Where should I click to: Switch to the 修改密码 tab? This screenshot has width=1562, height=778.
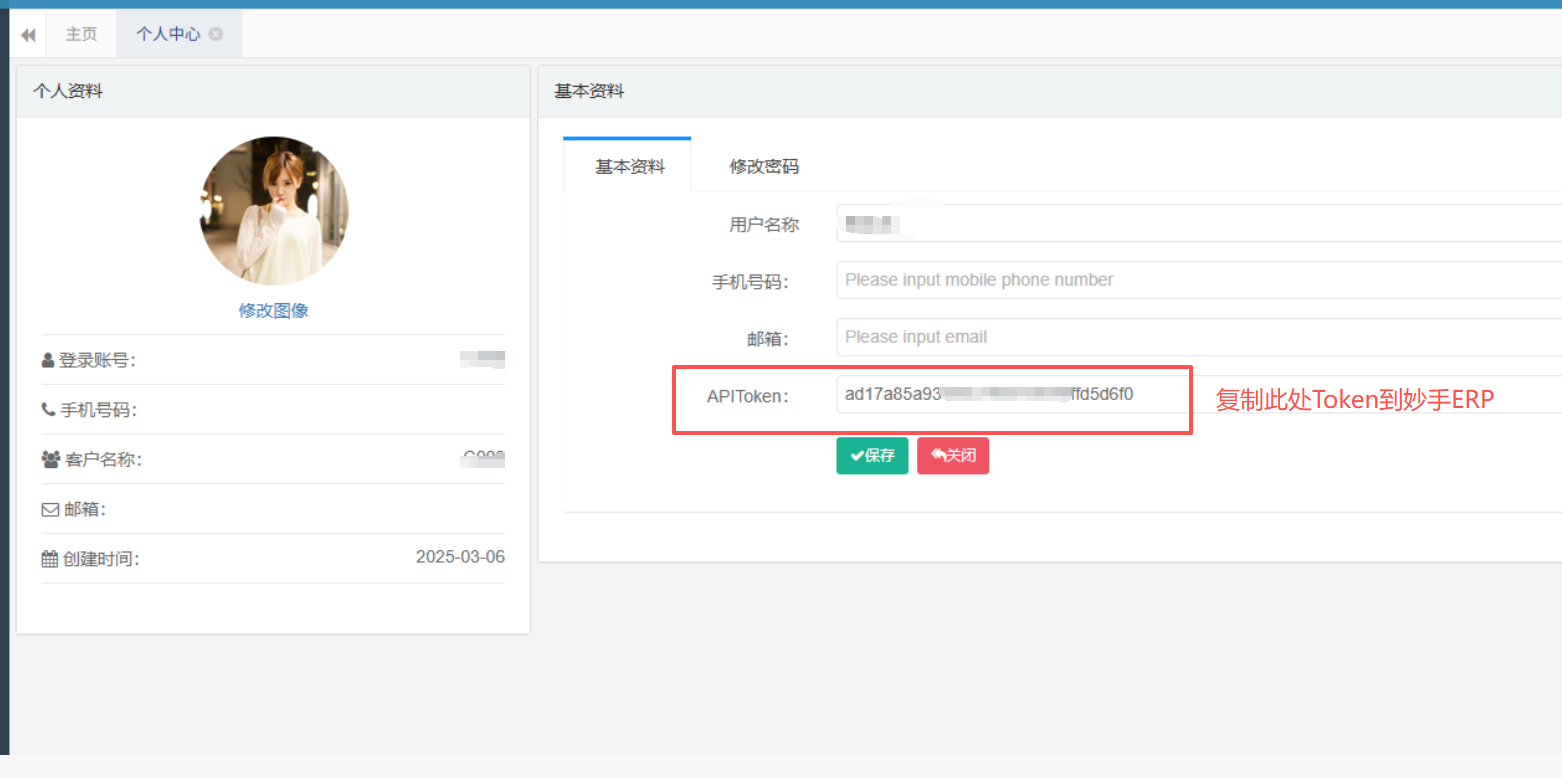coord(764,167)
